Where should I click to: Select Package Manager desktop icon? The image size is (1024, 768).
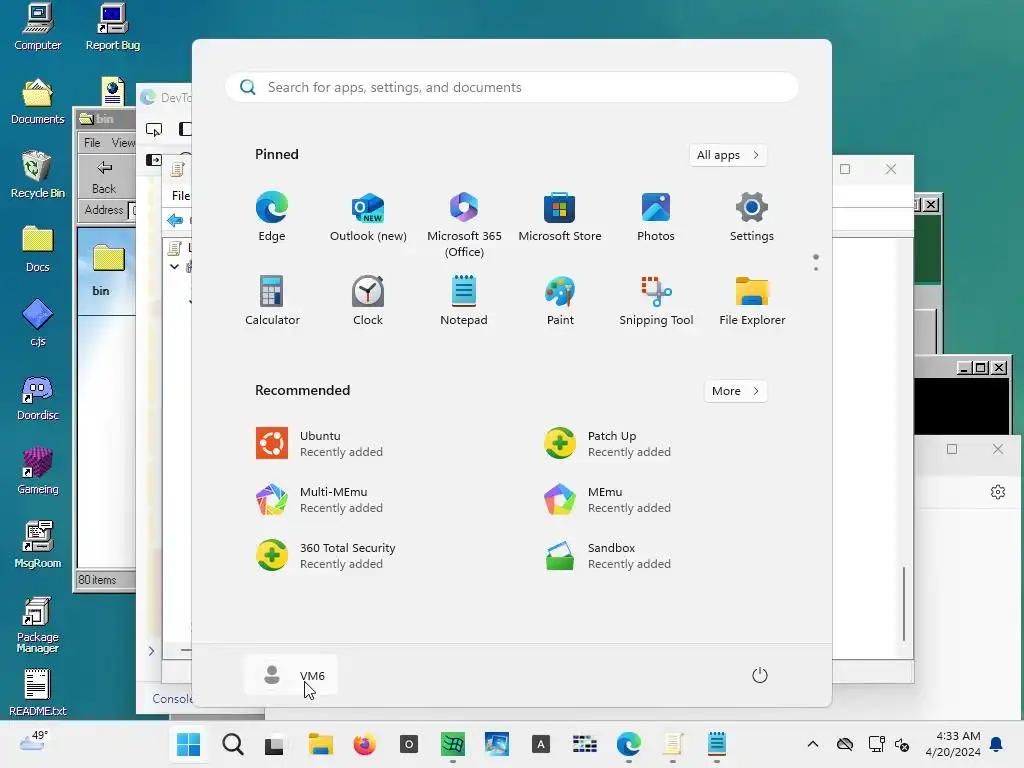click(37, 625)
